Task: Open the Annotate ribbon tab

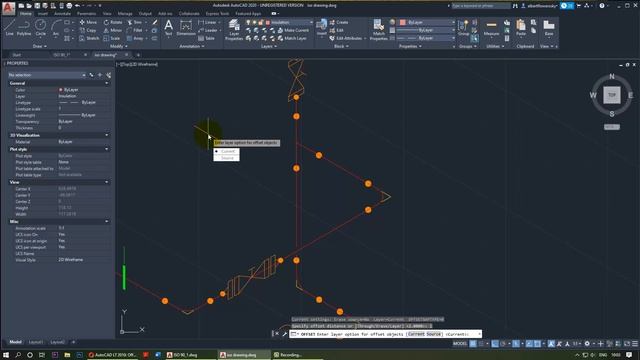Action: (62, 13)
